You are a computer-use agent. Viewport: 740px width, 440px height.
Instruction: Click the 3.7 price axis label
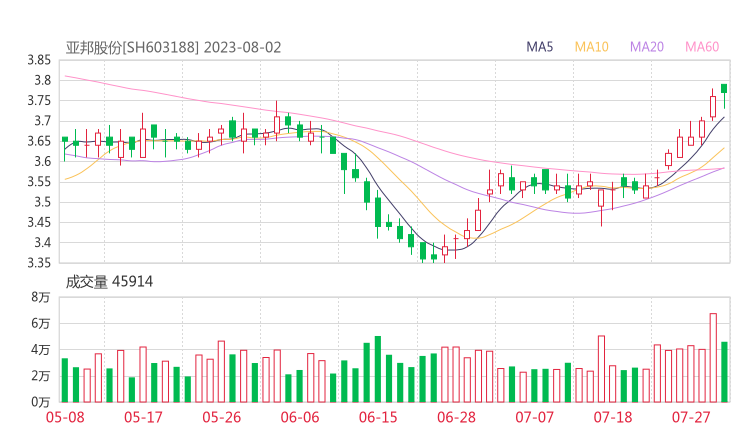pos(42,121)
